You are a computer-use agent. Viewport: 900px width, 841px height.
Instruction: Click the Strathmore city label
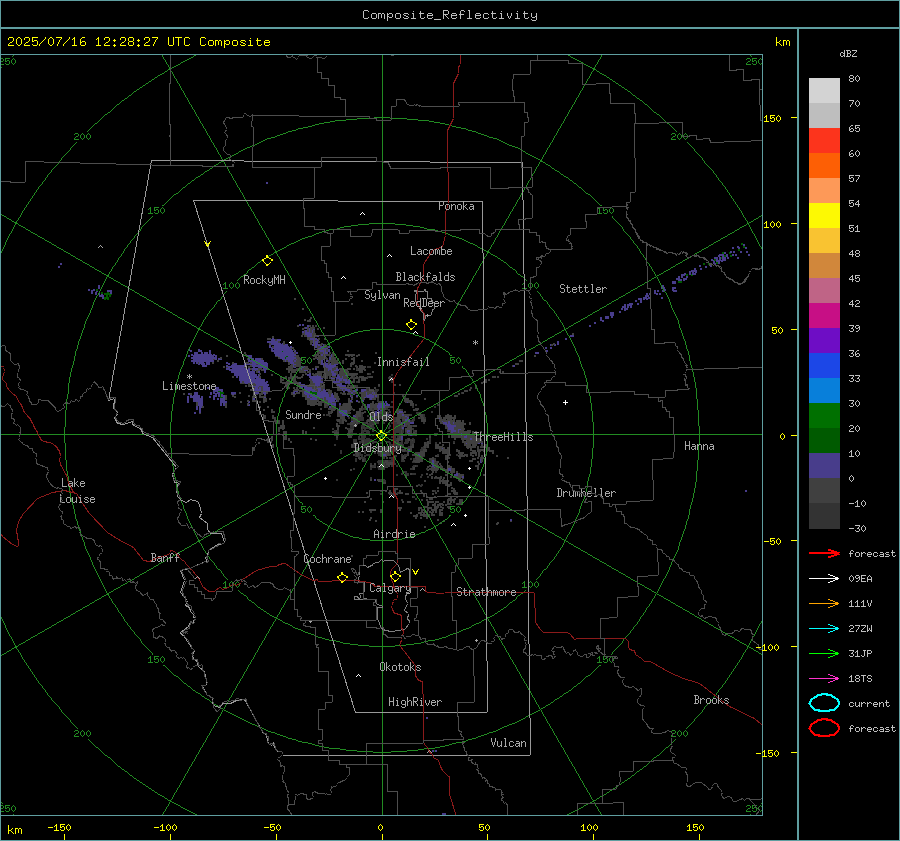pos(486,592)
